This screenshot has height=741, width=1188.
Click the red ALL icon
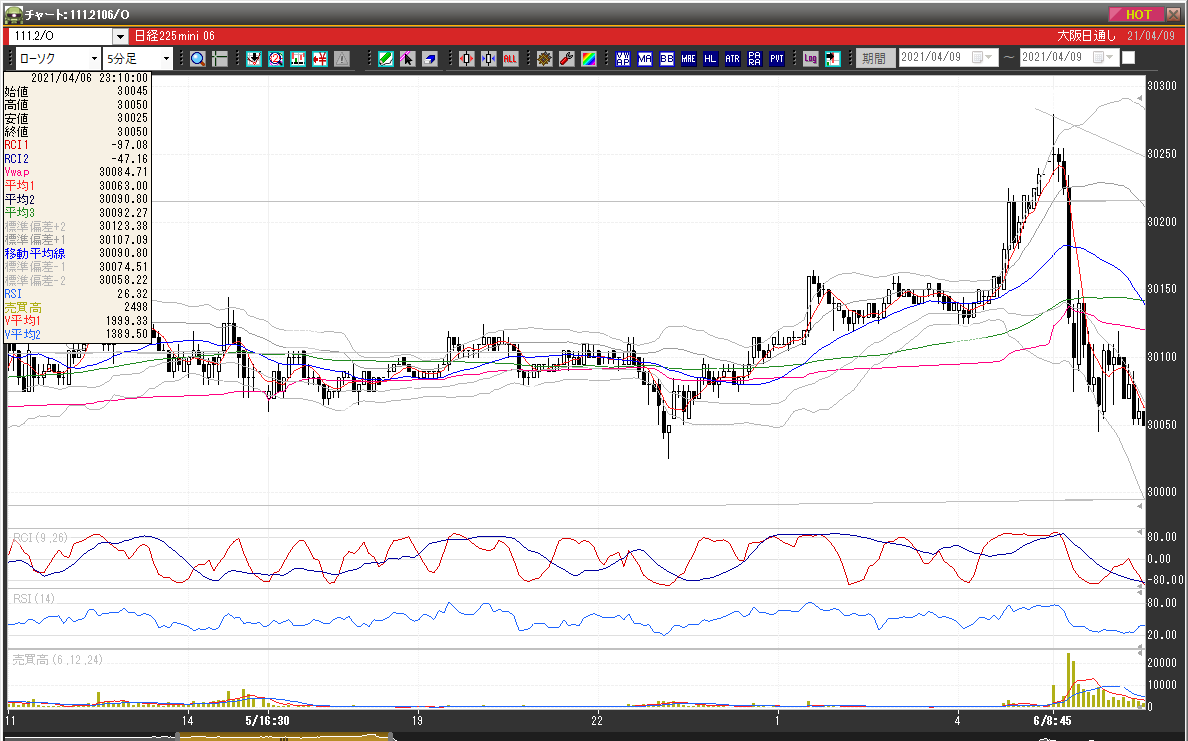(x=511, y=59)
